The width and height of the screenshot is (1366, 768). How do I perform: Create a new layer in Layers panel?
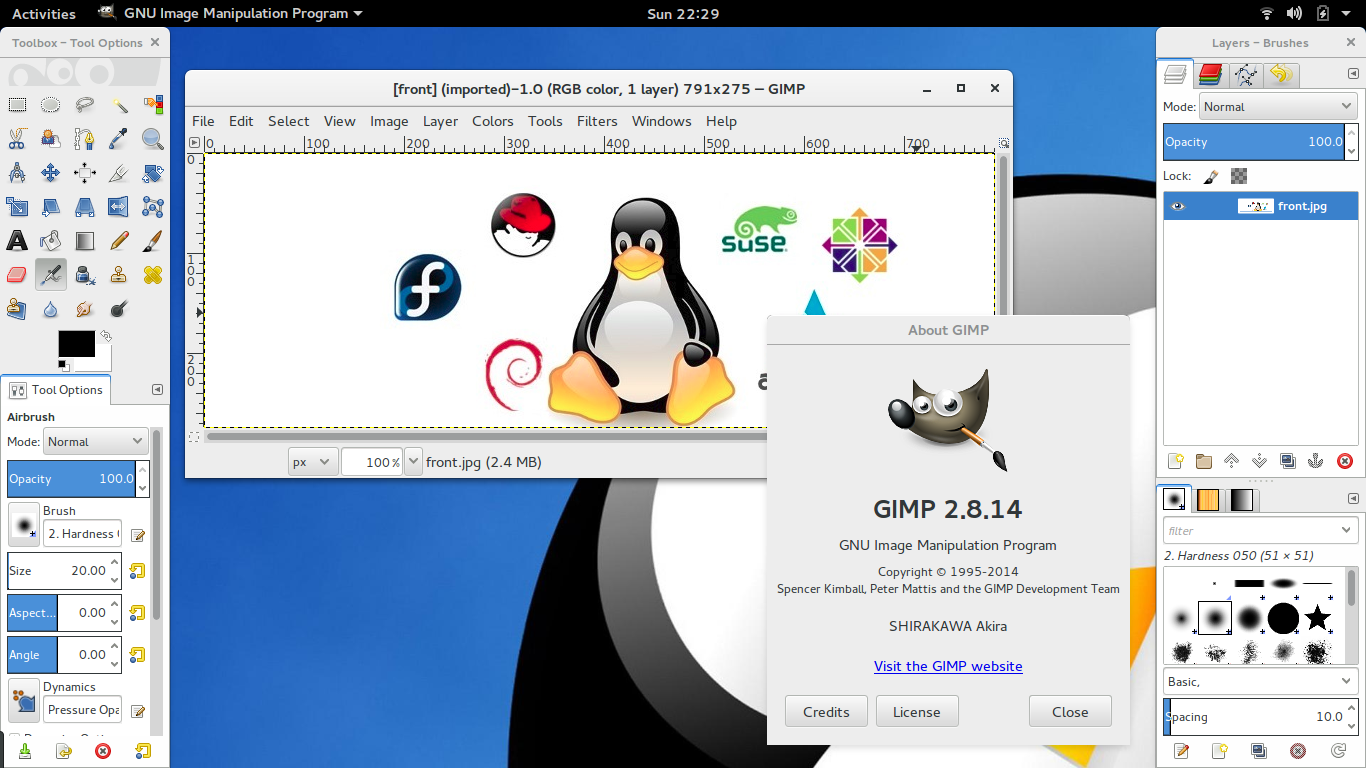click(1176, 461)
